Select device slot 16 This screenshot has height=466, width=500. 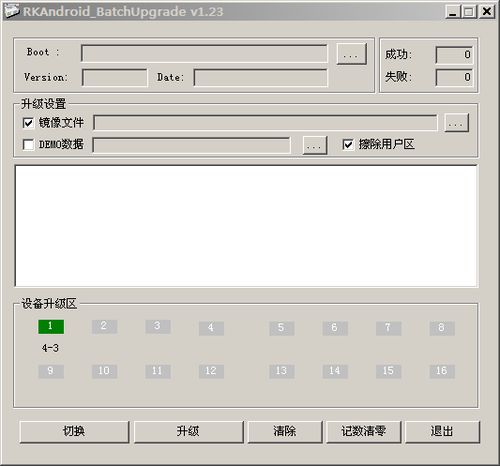pyautogui.click(x=442, y=371)
